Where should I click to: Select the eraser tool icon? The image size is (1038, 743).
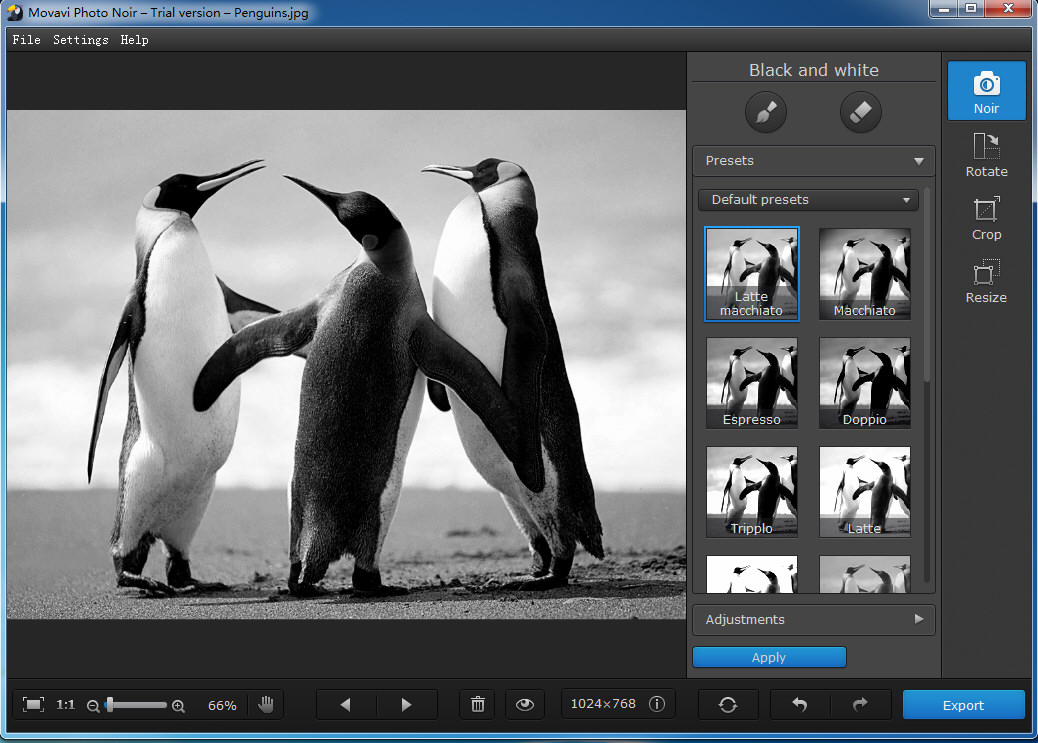click(x=860, y=112)
